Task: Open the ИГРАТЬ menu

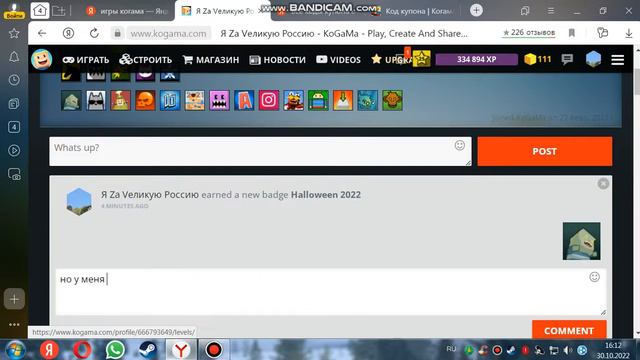Action: point(86,60)
